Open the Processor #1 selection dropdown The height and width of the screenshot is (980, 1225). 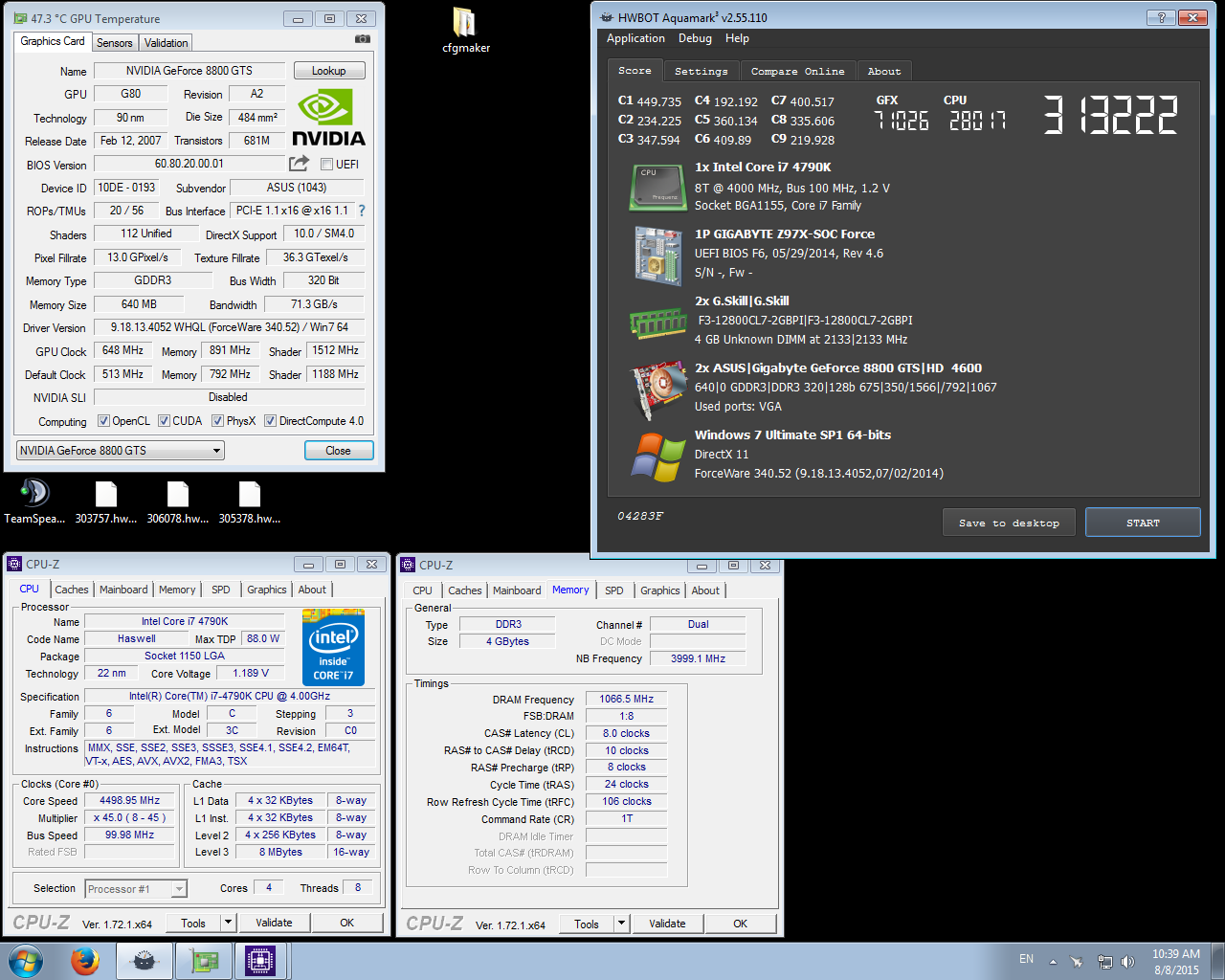tap(135, 889)
